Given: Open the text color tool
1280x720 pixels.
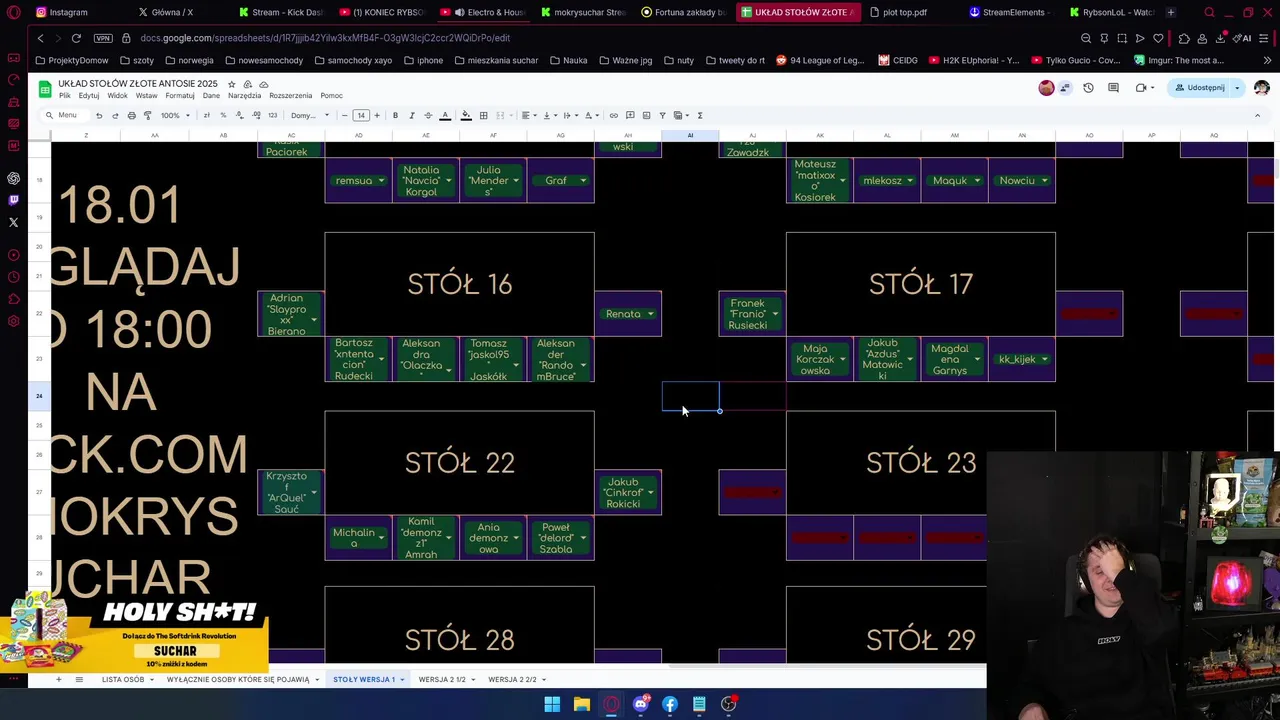Looking at the screenshot, I should coord(445,115).
